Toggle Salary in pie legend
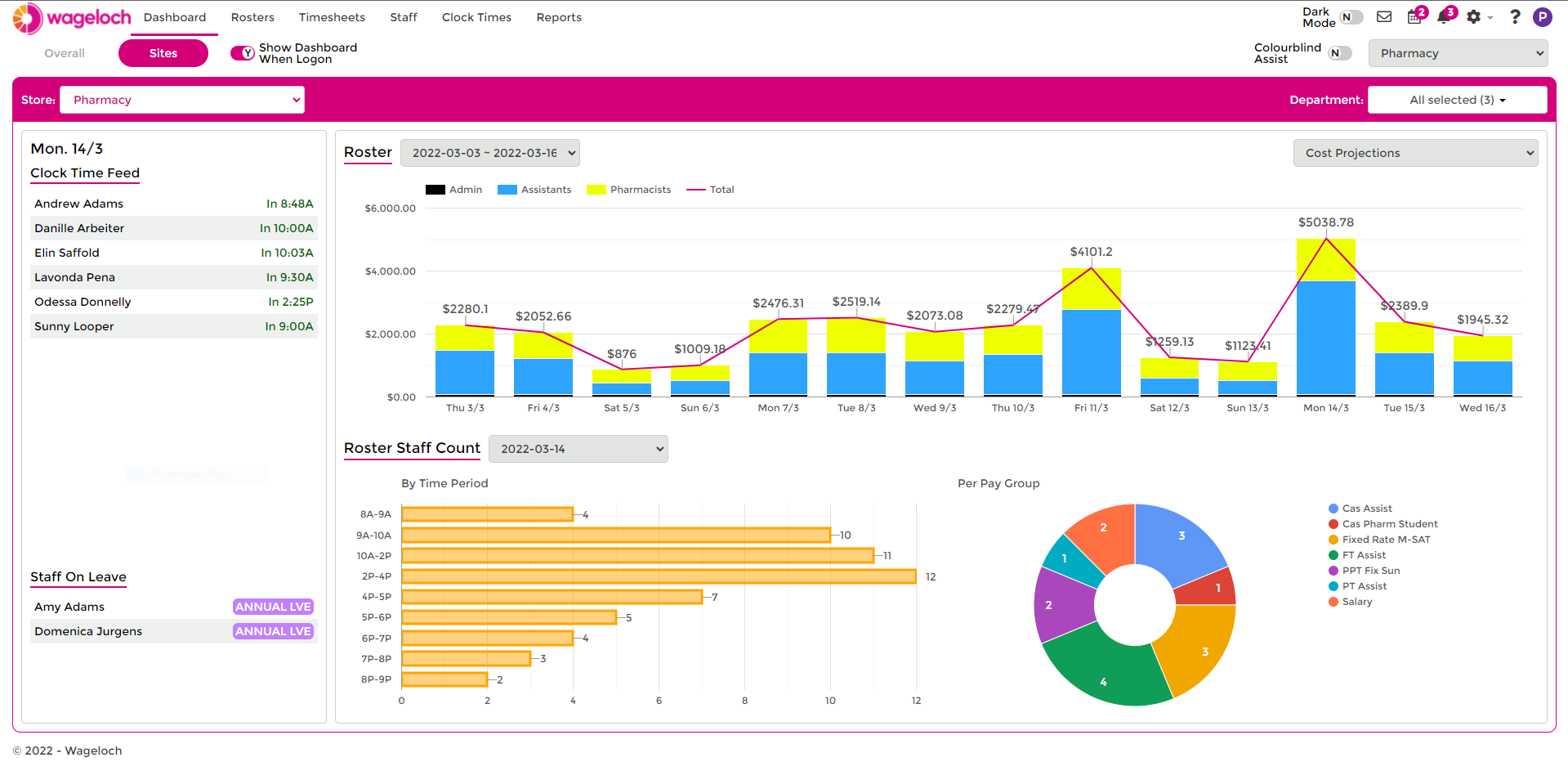The image size is (1568, 762). (x=1351, y=602)
